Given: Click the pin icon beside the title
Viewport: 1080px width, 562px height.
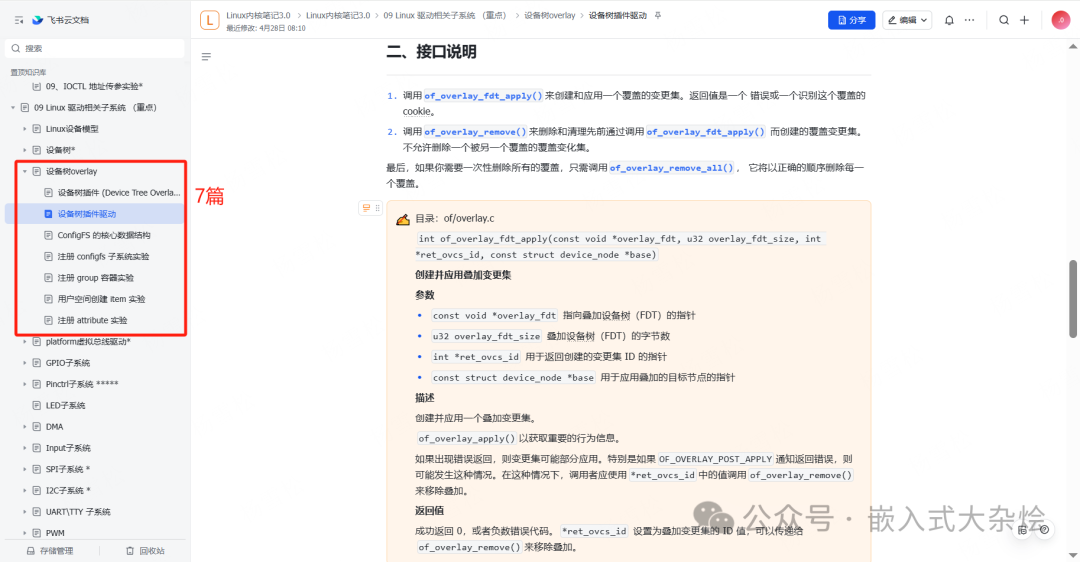Looking at the screenshot, I should click(x=658, y=15).
